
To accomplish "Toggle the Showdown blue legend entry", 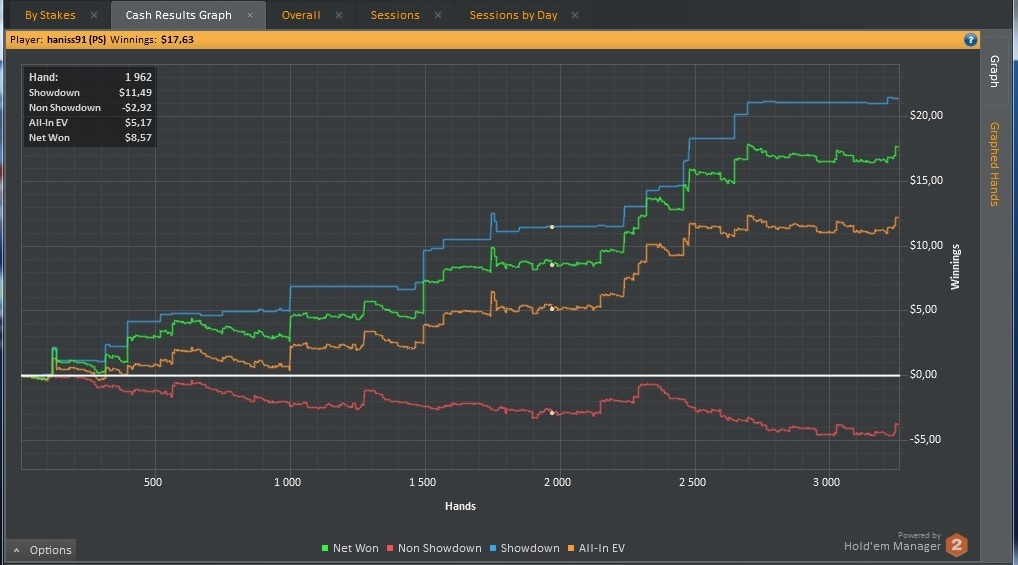I will (x=525, y=548).
